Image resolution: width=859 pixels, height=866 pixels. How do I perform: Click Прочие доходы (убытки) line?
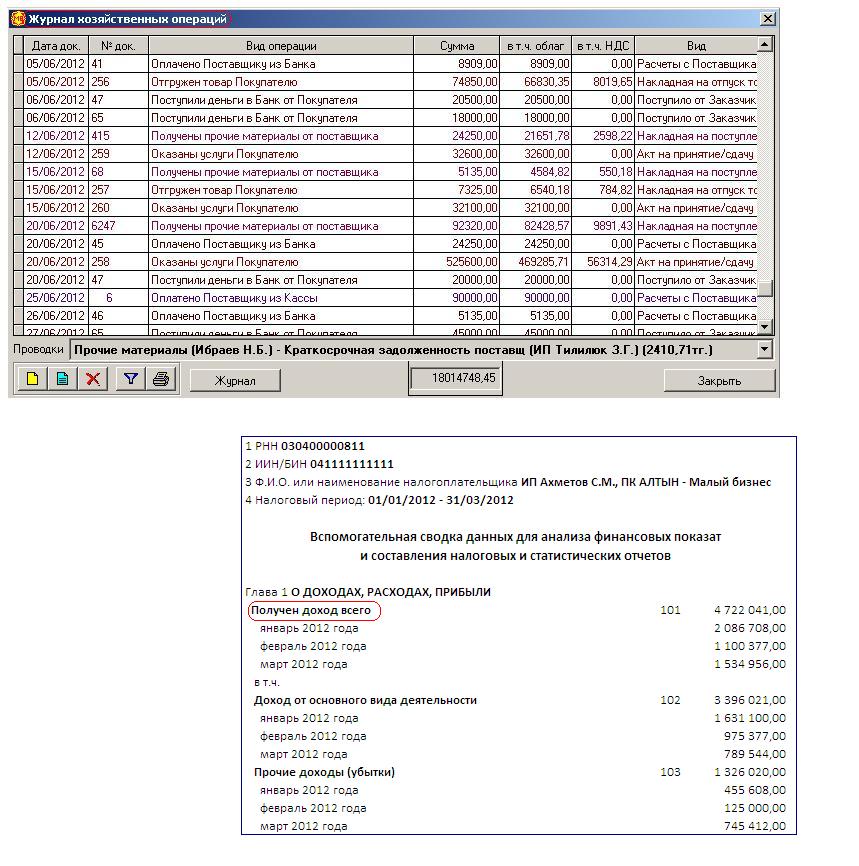pyautogui.click(x=324, y=772)
